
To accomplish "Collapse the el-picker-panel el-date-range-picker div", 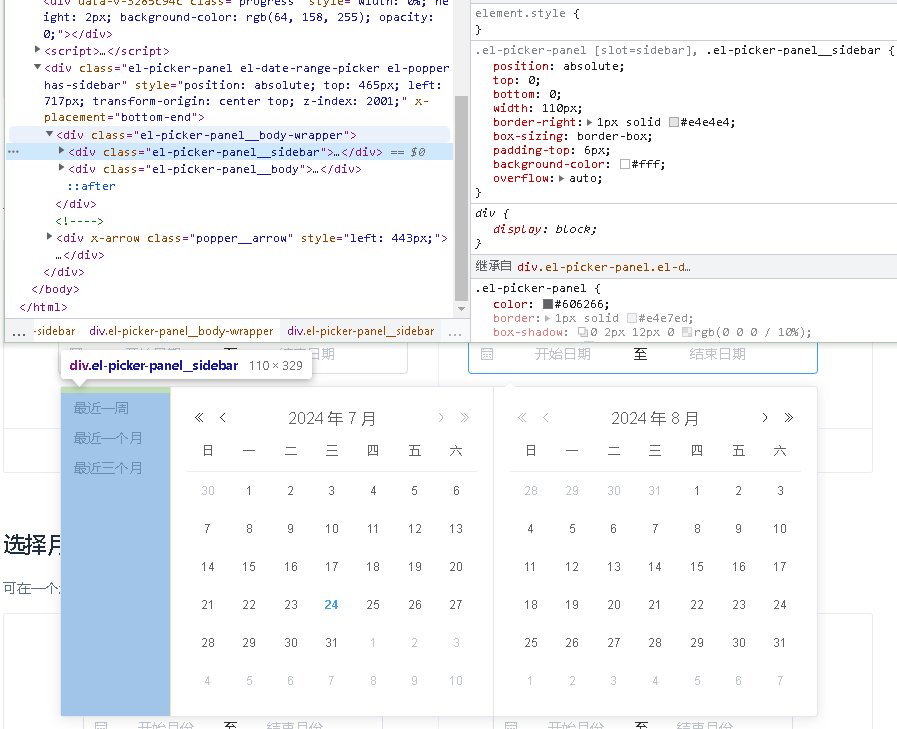I will [37, 67].
